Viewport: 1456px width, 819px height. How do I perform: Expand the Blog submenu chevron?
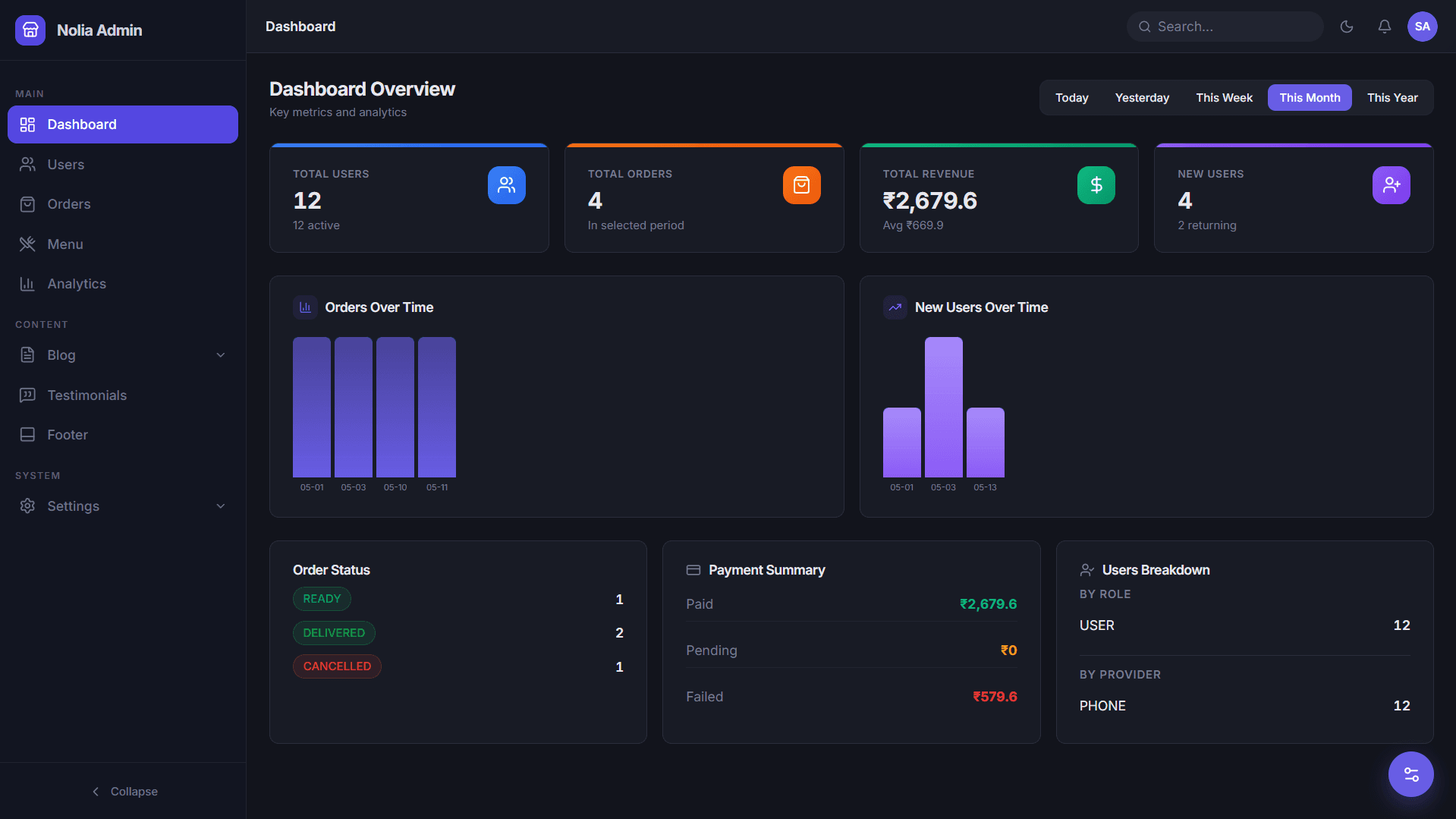pyautogui.click(x=221, y=355)
